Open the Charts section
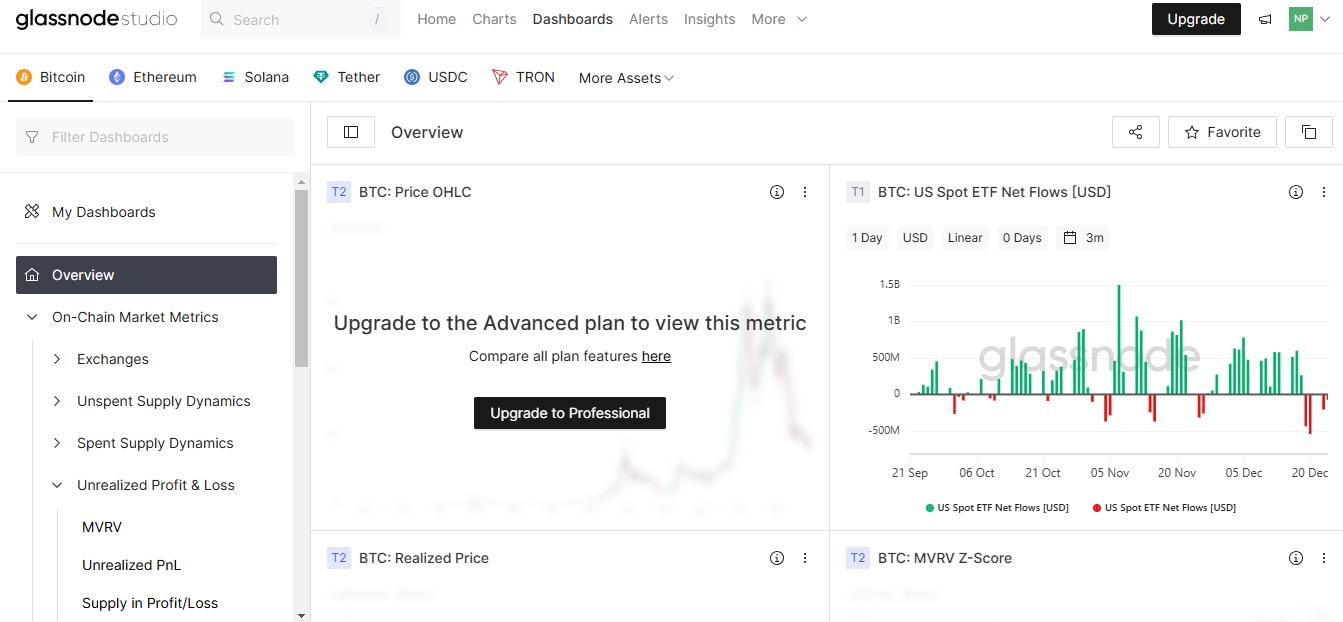This screenshot has width=1343, height=622. click(x=495, y=19)
